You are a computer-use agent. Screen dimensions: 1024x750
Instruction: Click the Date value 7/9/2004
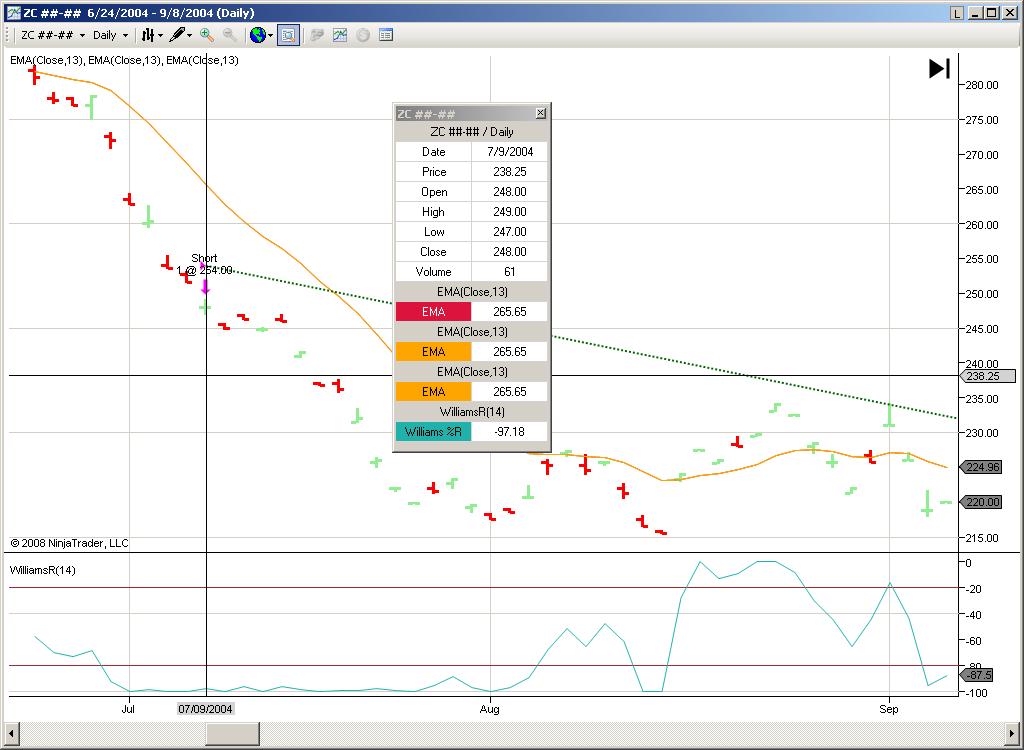tap(509, 152)
